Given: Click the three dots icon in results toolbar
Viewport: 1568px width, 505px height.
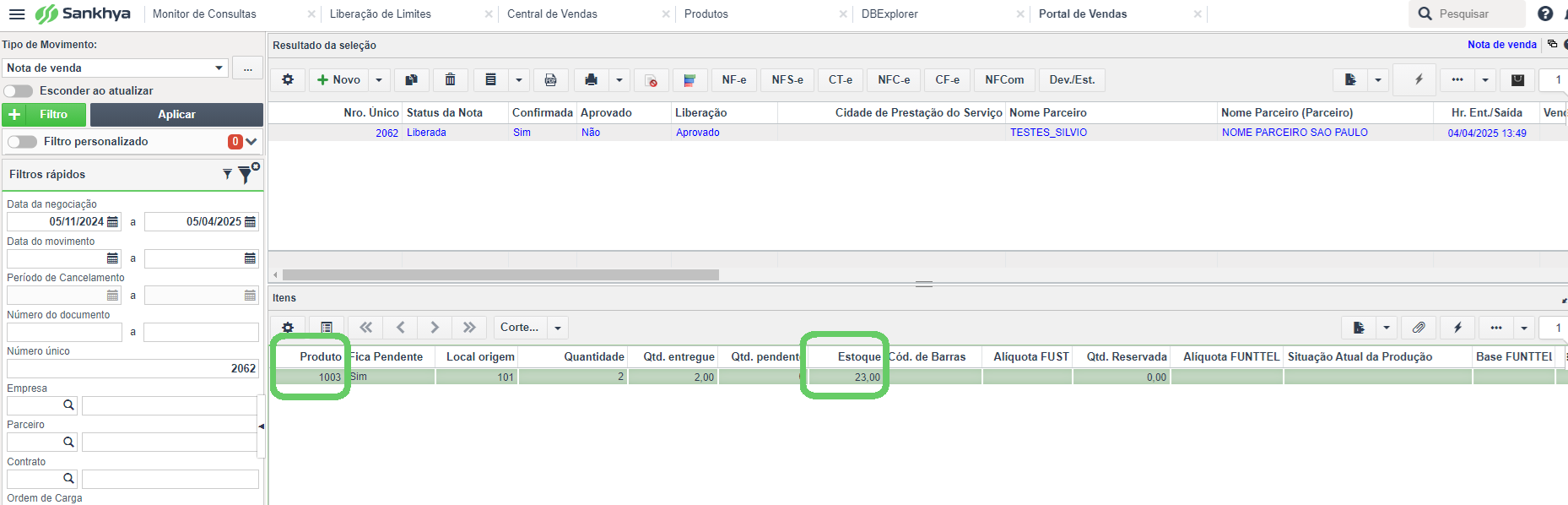Looking at the screenshot, I should (x=1457, y=79).
